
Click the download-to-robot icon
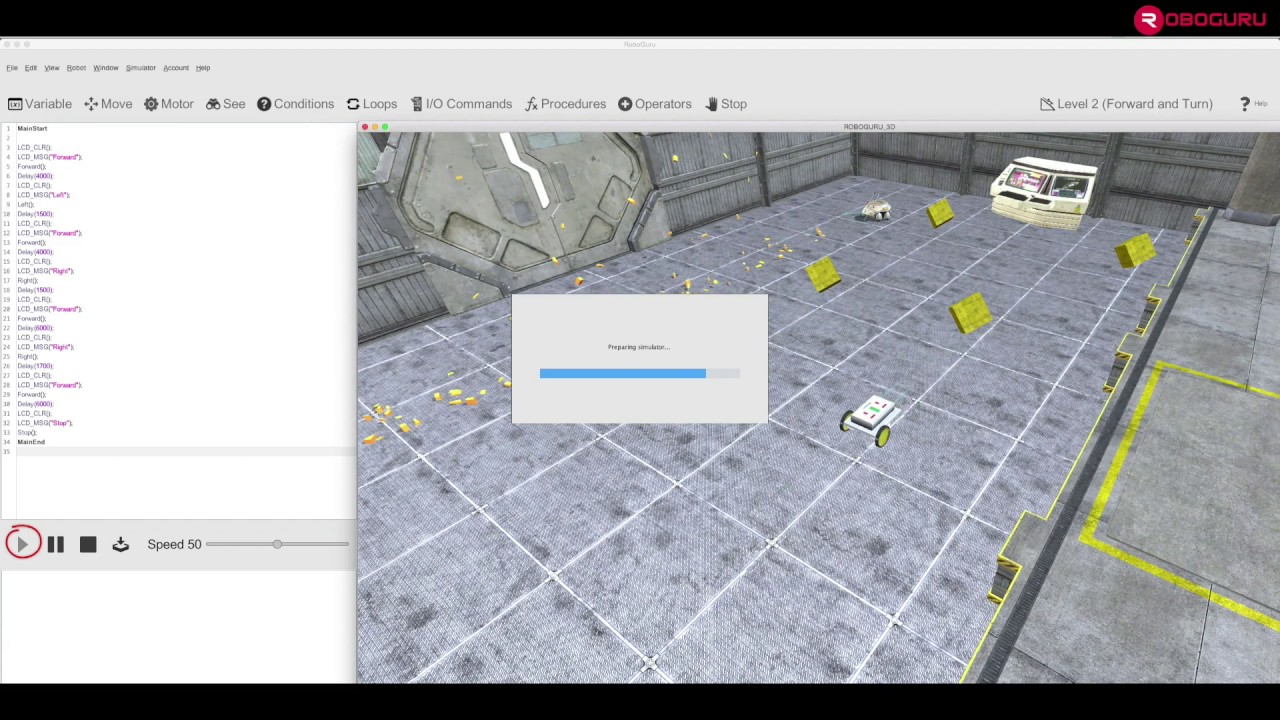pyautogui.click(x=120, y=544)
